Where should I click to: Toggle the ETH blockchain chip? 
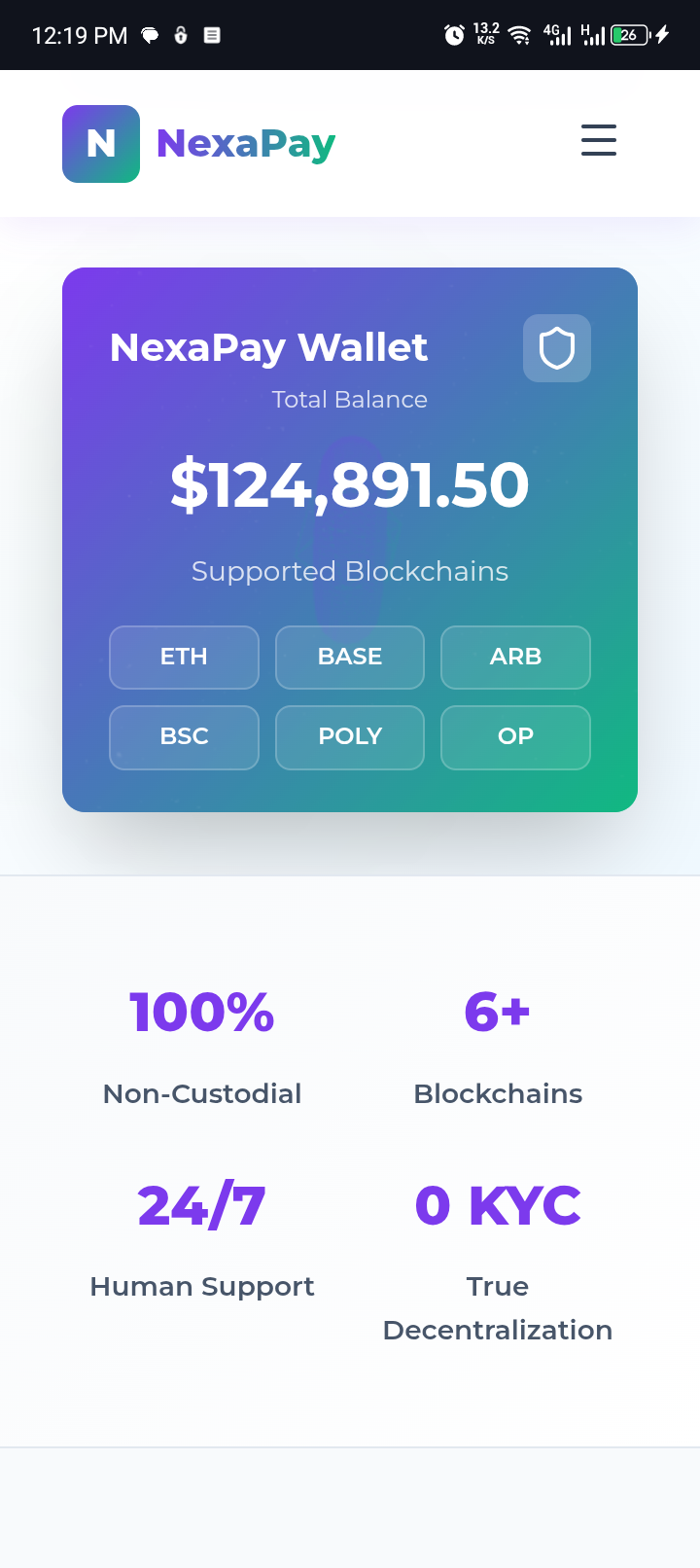pyautogui.click(x=184, y=657)
